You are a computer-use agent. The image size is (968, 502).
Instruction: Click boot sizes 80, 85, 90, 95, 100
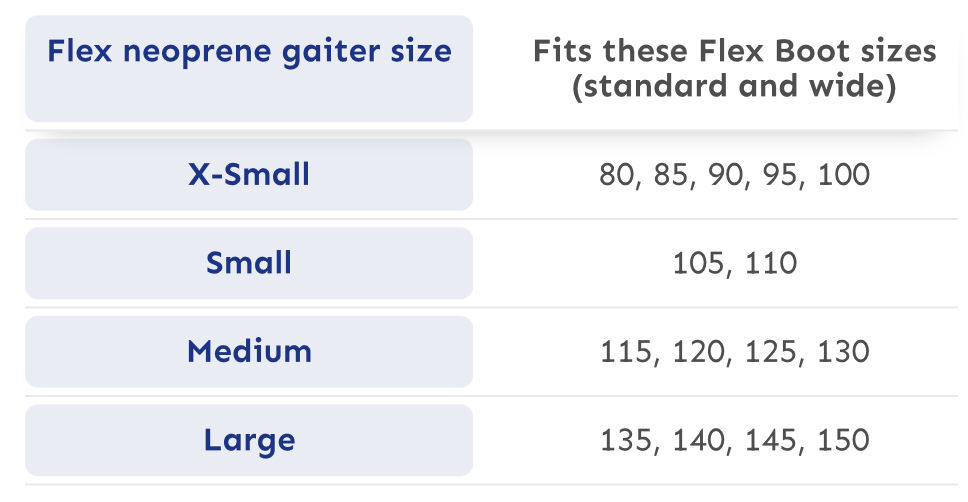[734, 175]
